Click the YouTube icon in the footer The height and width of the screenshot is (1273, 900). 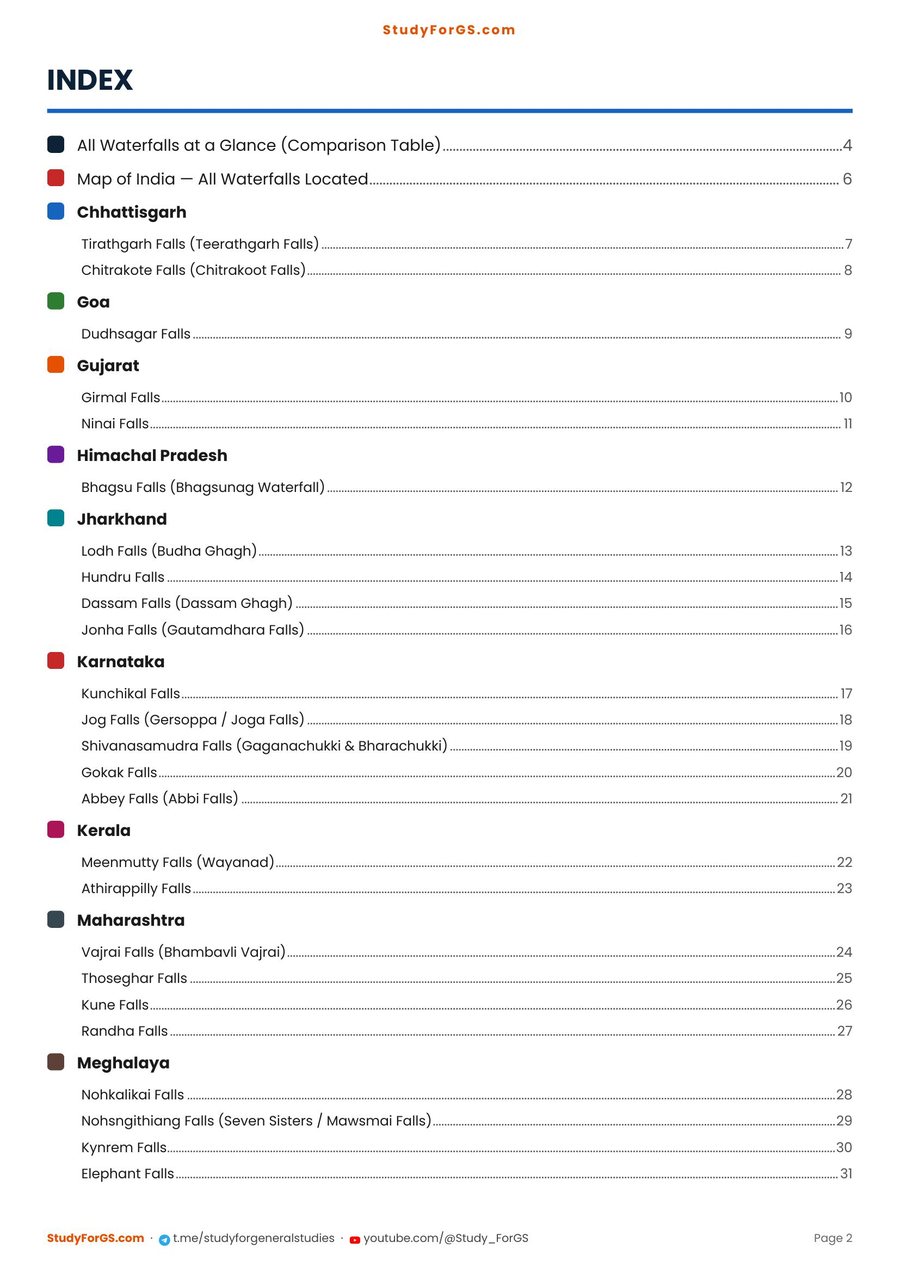point(355,1239)
